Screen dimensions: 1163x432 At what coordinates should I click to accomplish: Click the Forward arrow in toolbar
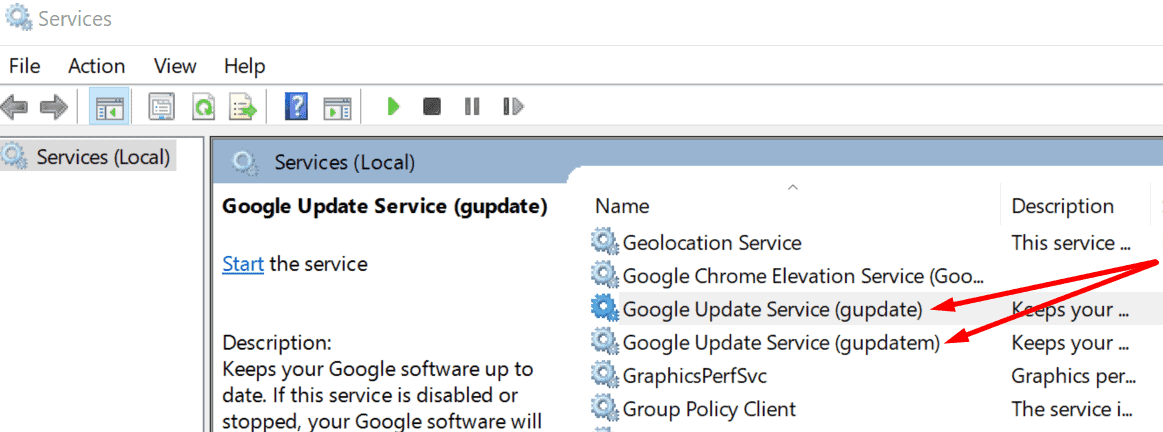pyautogui.click(x=52, y=106)
